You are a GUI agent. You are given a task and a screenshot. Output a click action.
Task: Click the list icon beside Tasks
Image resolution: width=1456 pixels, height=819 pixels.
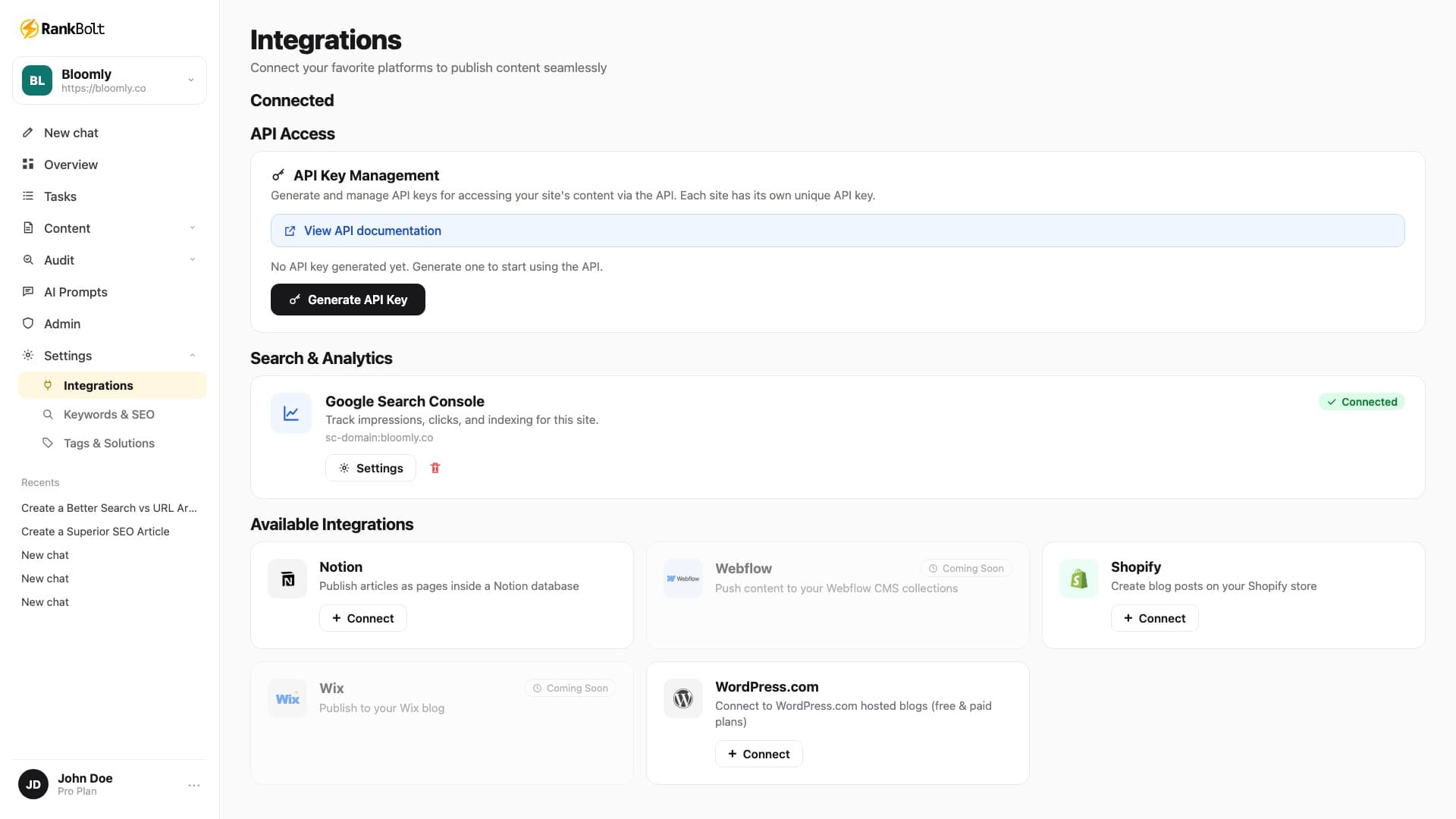point(28,196)
